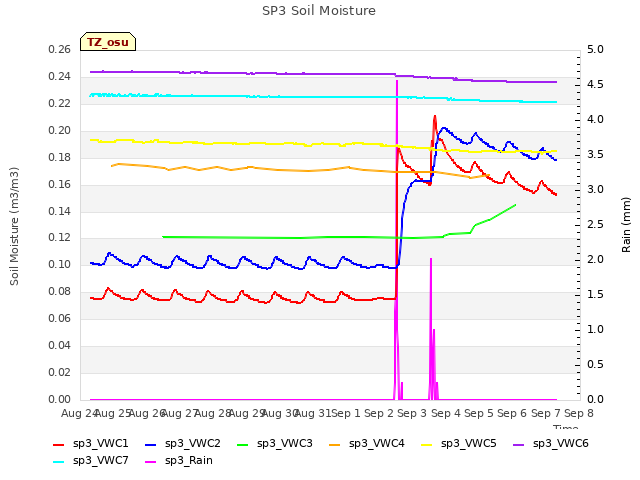Click the 0.20 left axis tick label
640x480 pixels.
pyautogui.click(x=60, y=131)
